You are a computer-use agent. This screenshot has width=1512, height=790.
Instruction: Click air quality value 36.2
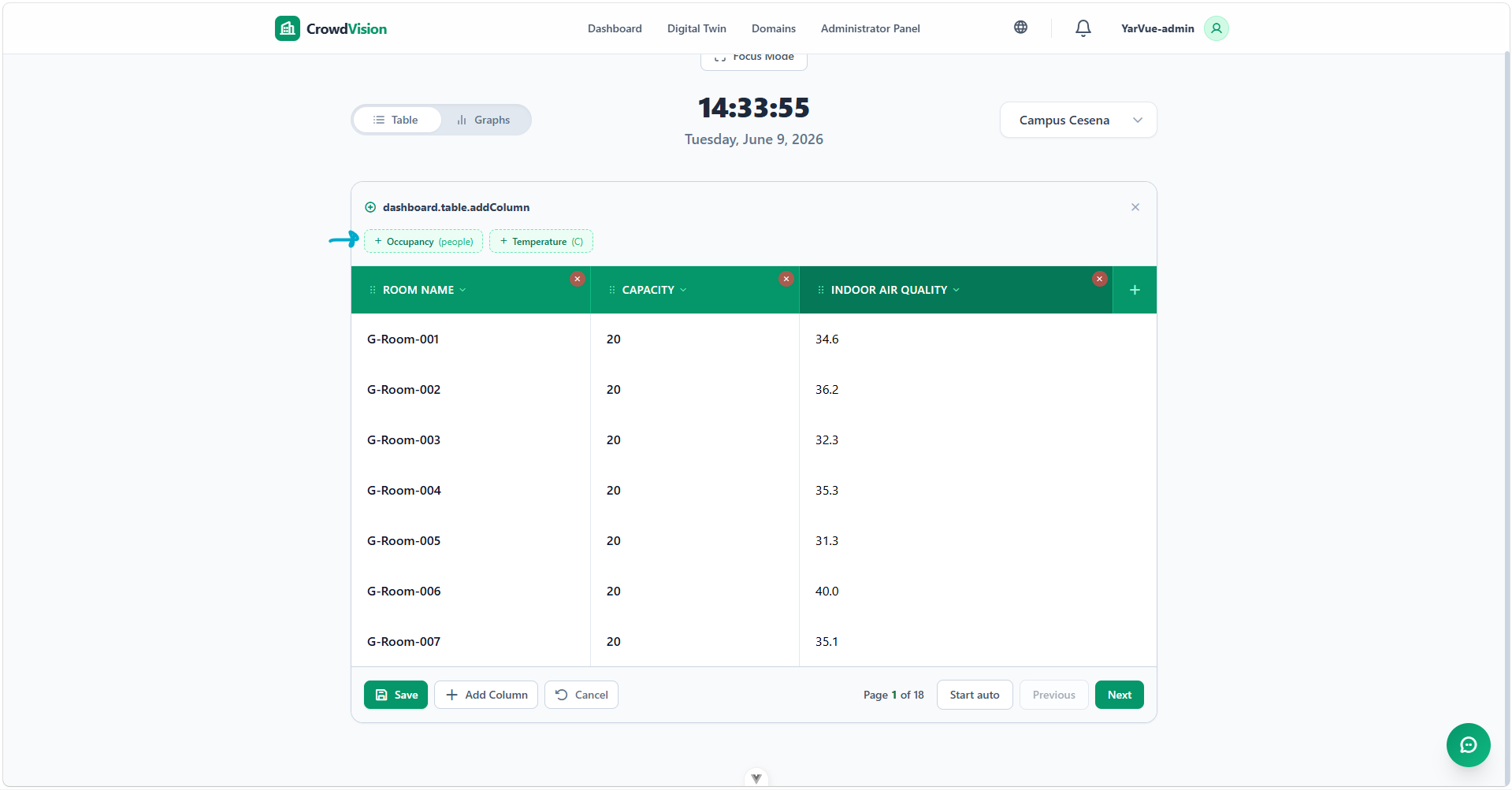pos(827,390)
